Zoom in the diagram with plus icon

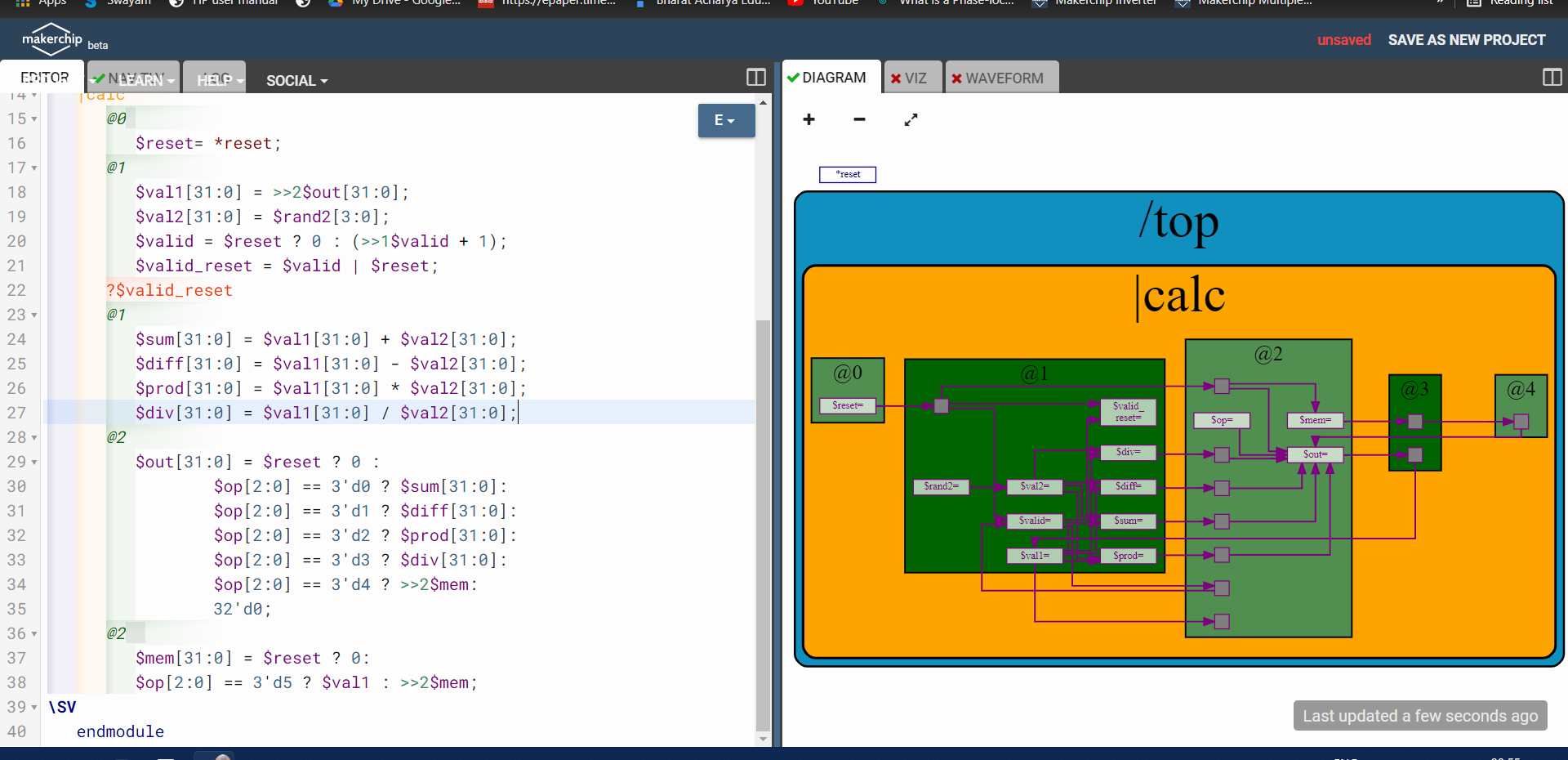click(808, 119)
